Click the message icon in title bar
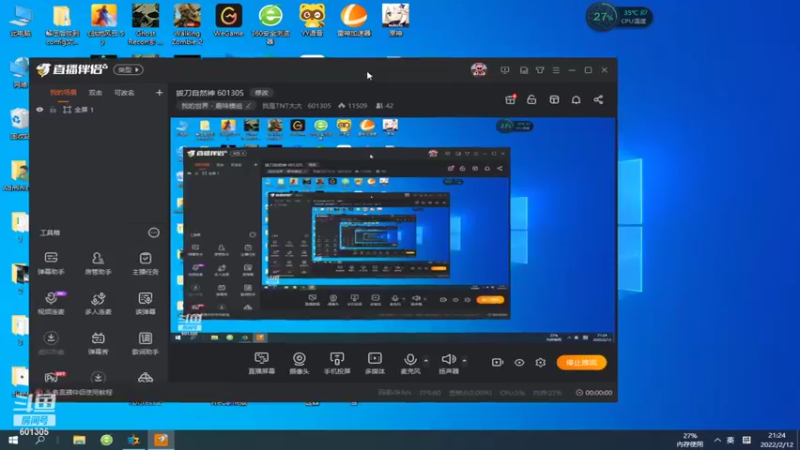Viewport: 800px width, 450px height. pyautogui.click(x=524, y=70)
